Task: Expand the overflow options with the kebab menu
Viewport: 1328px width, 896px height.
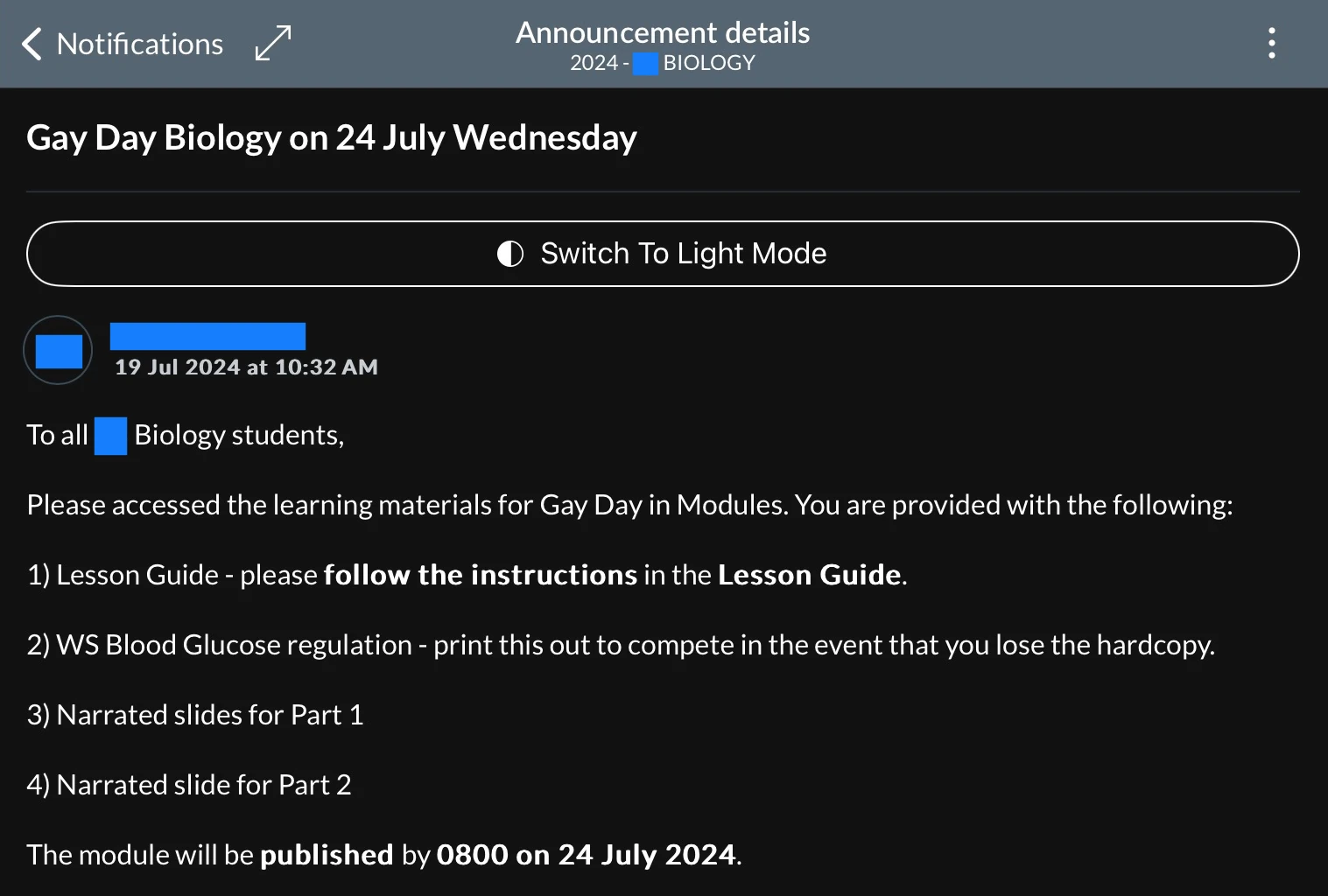Action: coord(1271,42)
